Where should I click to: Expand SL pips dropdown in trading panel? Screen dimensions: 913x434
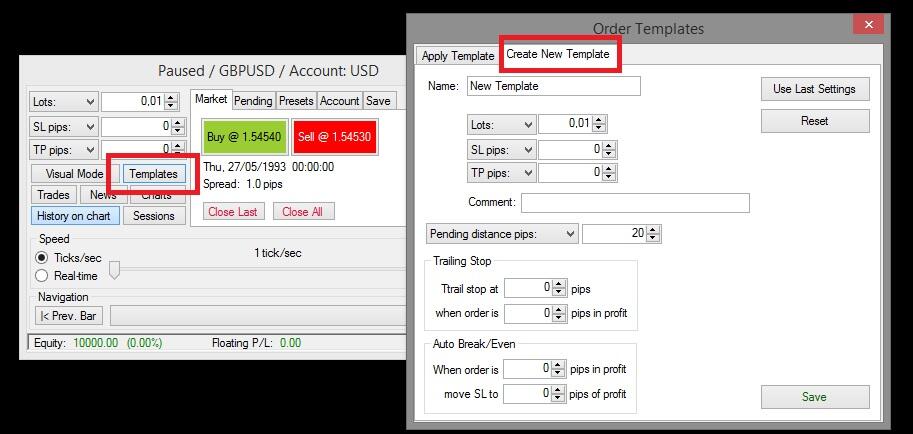64,126
